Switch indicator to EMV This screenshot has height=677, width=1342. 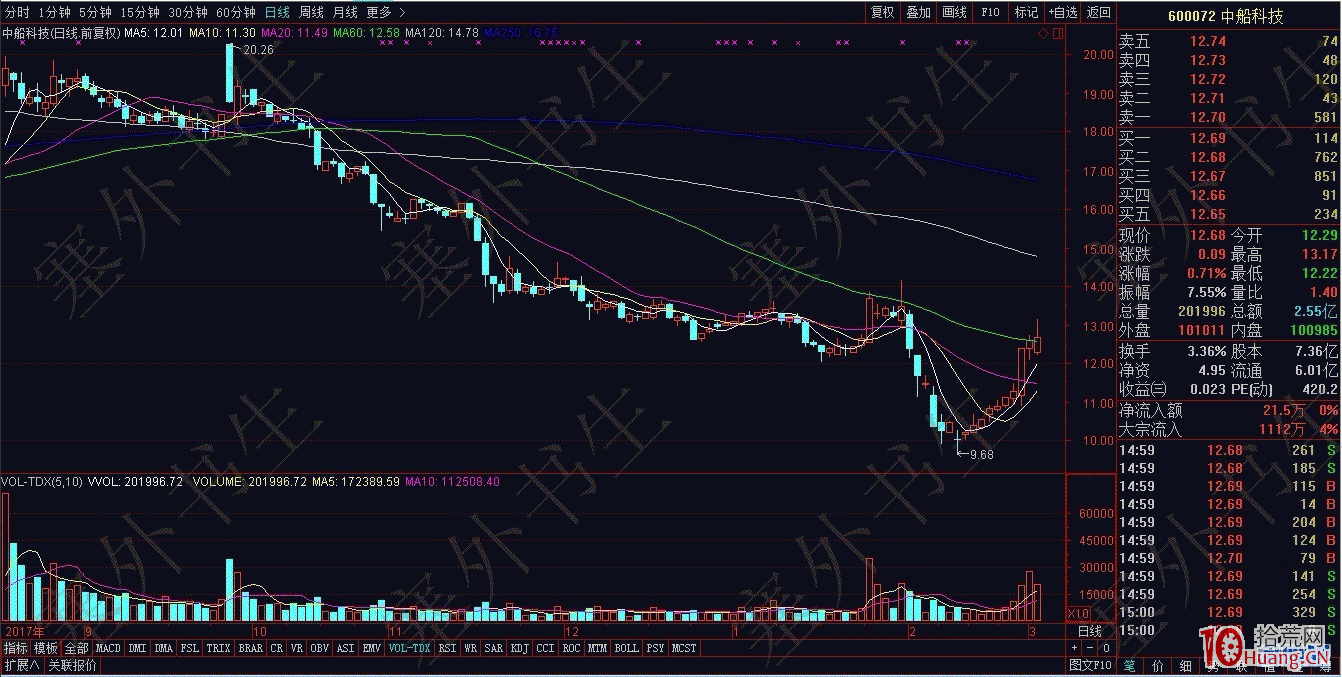pyautogui.click(x=372, y=648)
